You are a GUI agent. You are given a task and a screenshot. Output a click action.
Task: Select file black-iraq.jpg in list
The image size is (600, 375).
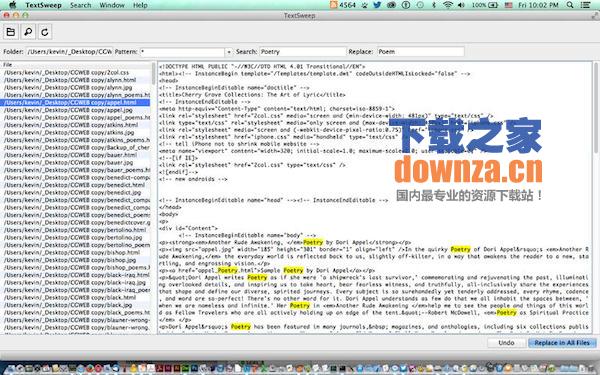[x=75, y=282]
